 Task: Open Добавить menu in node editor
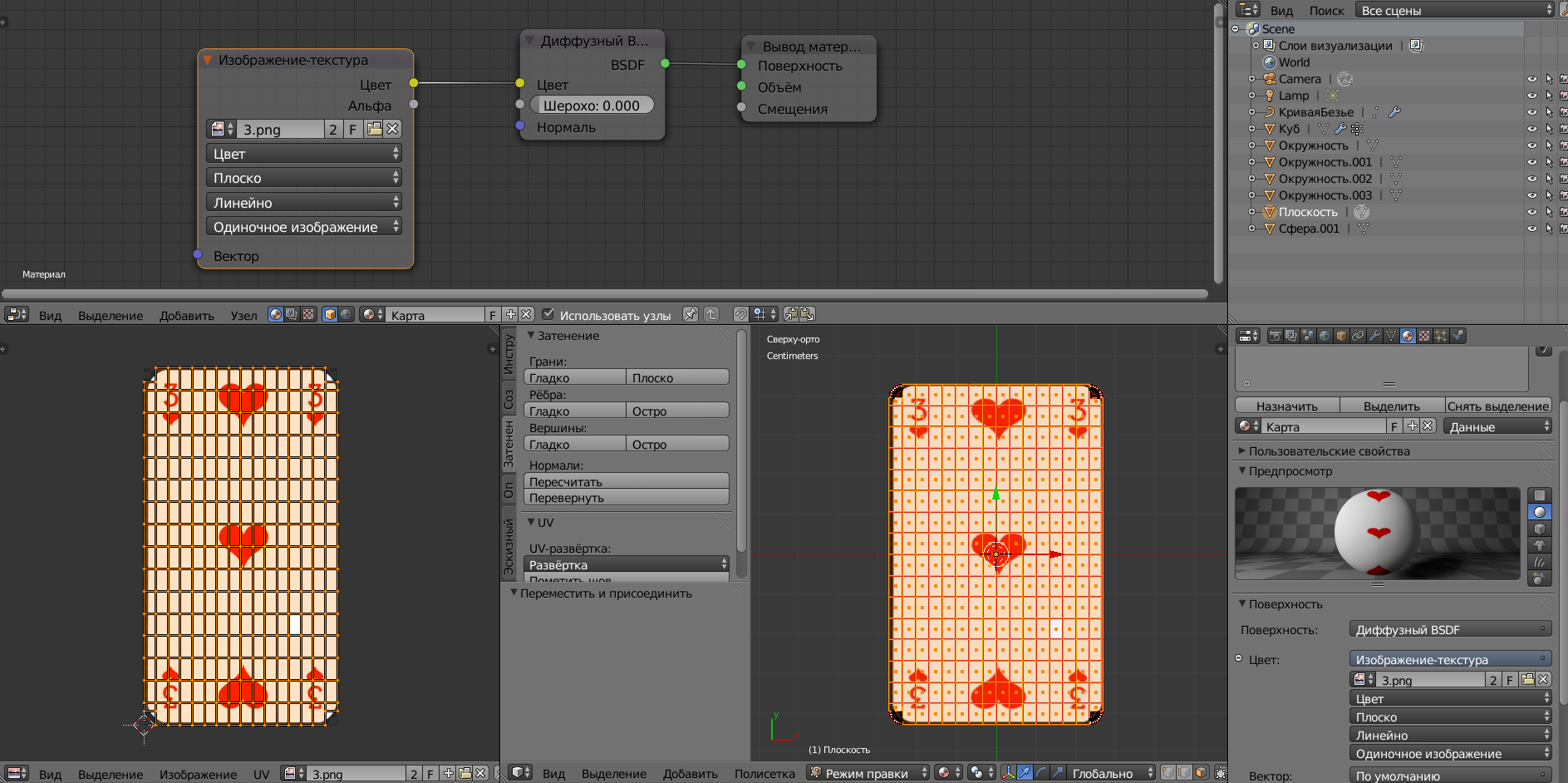[186, 315]
